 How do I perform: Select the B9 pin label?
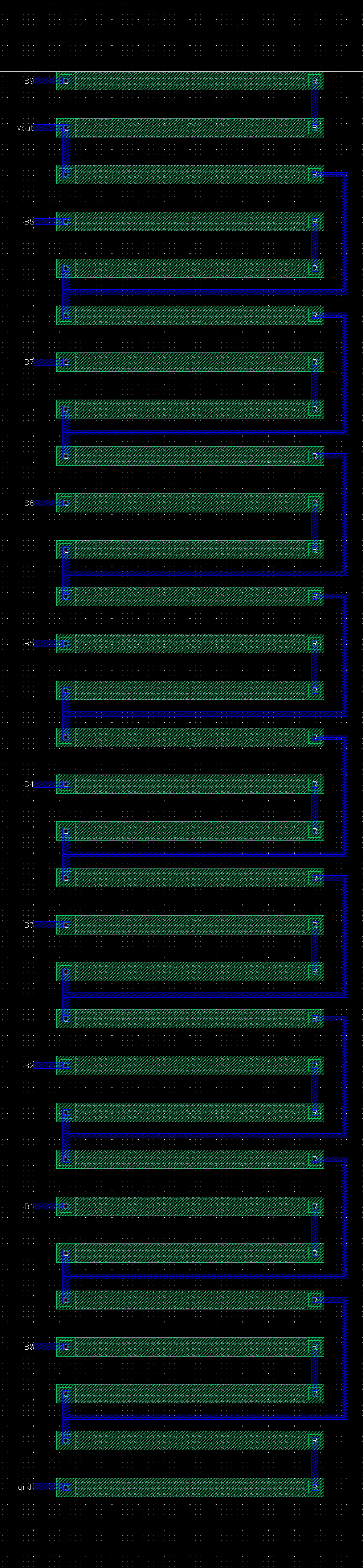29,81
